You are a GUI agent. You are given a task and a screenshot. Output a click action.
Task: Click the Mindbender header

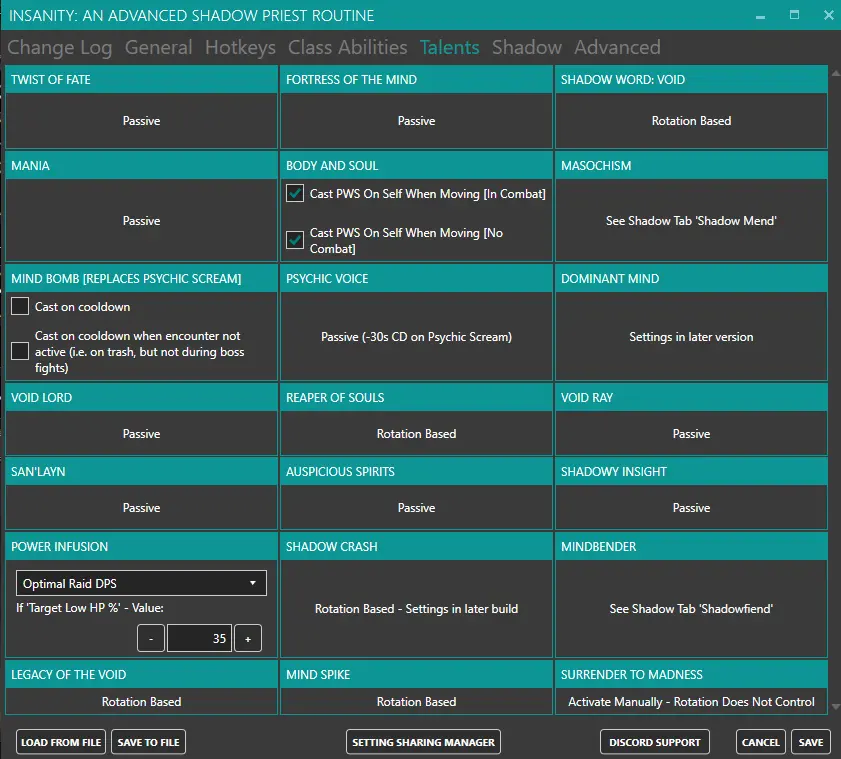pyautogui.click(x=691, y=547)
